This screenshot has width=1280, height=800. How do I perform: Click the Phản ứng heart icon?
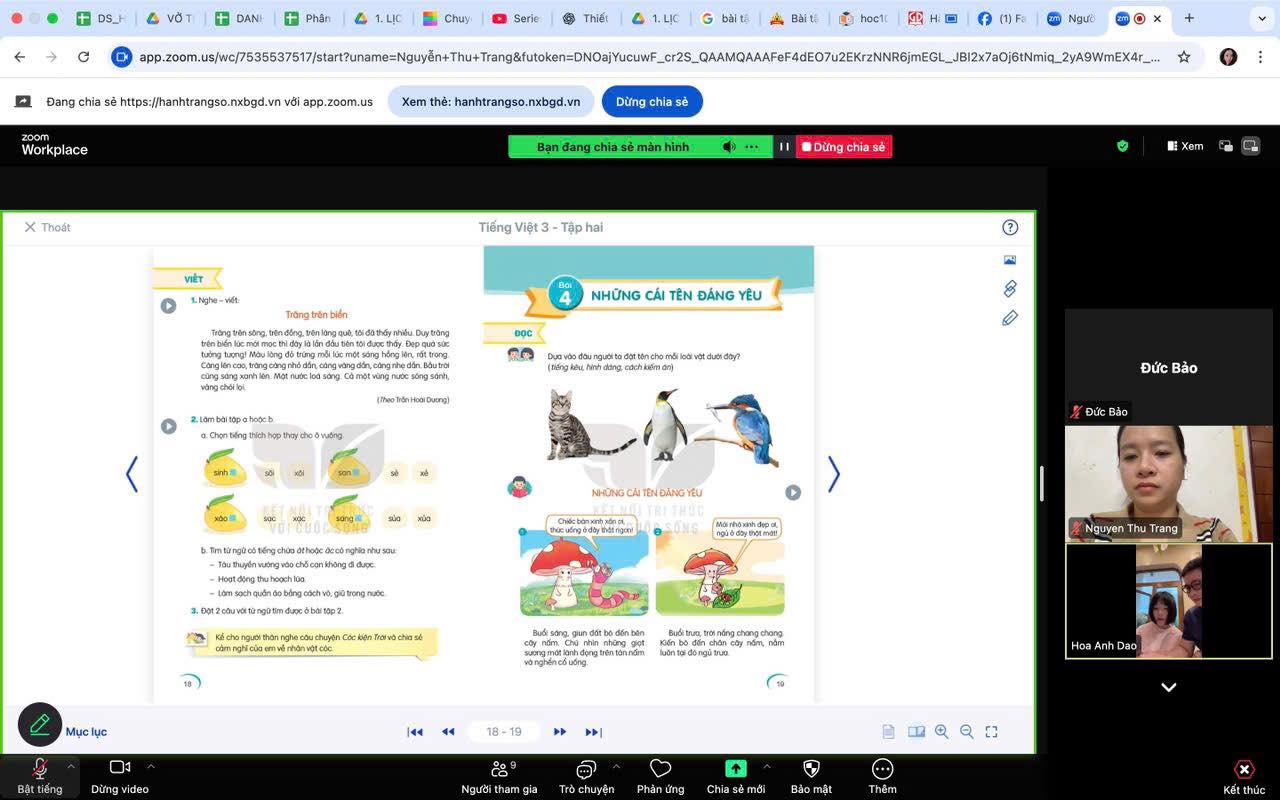[660, 769]
